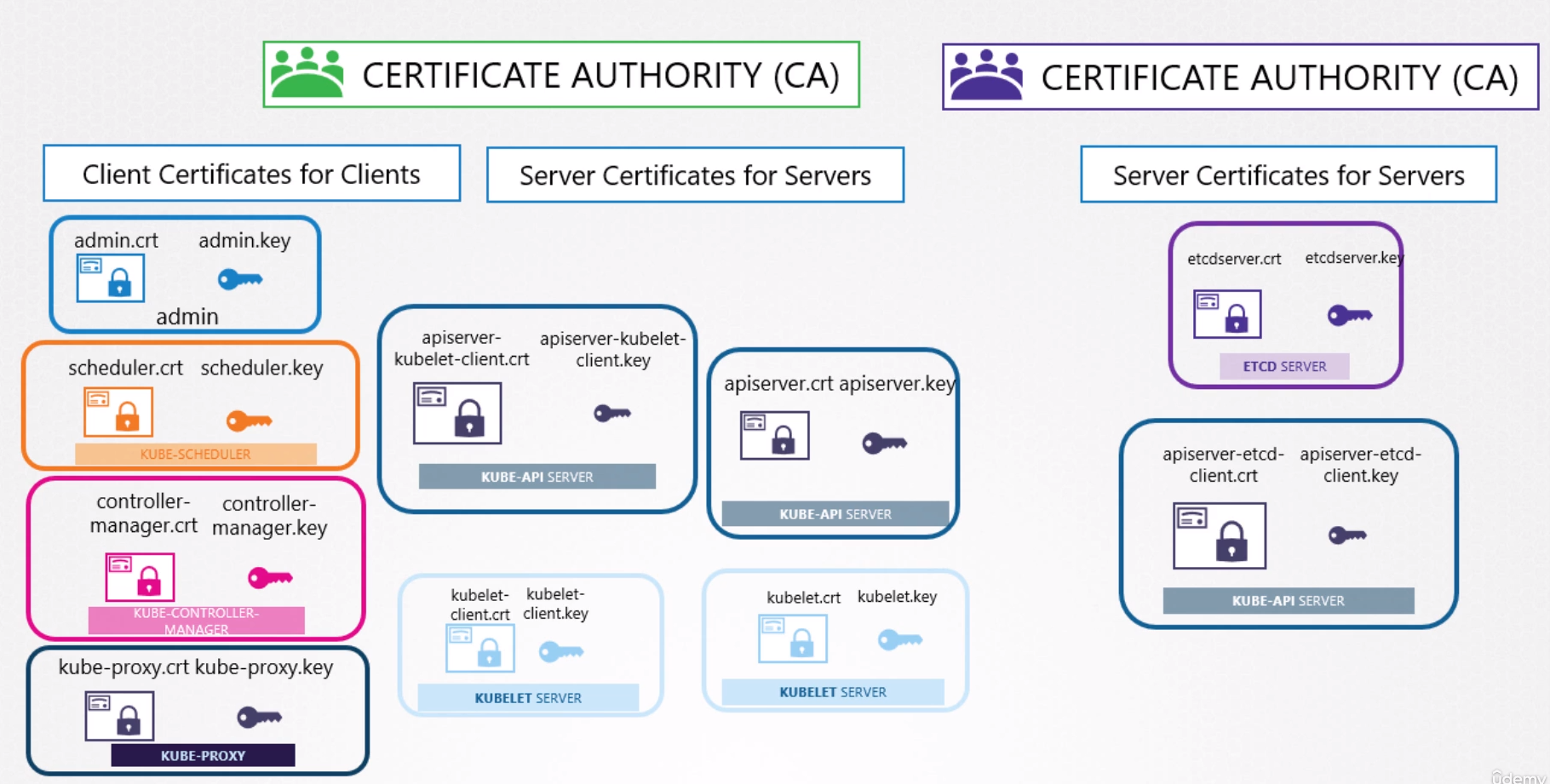Click the green Certificate Authority people icon
The height and width of the screenshot is (784, 1550).
click(307, 74)
